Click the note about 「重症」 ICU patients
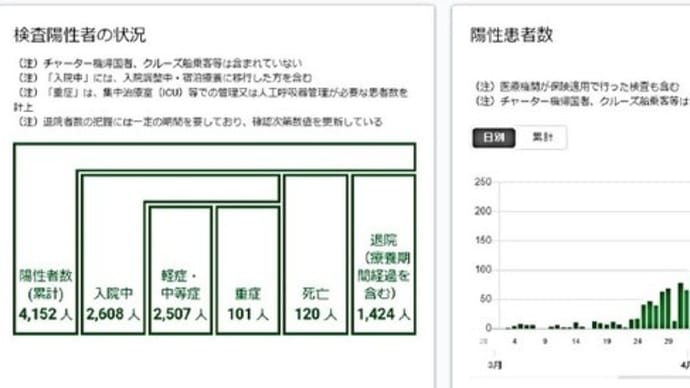 (x=211, y=99)
